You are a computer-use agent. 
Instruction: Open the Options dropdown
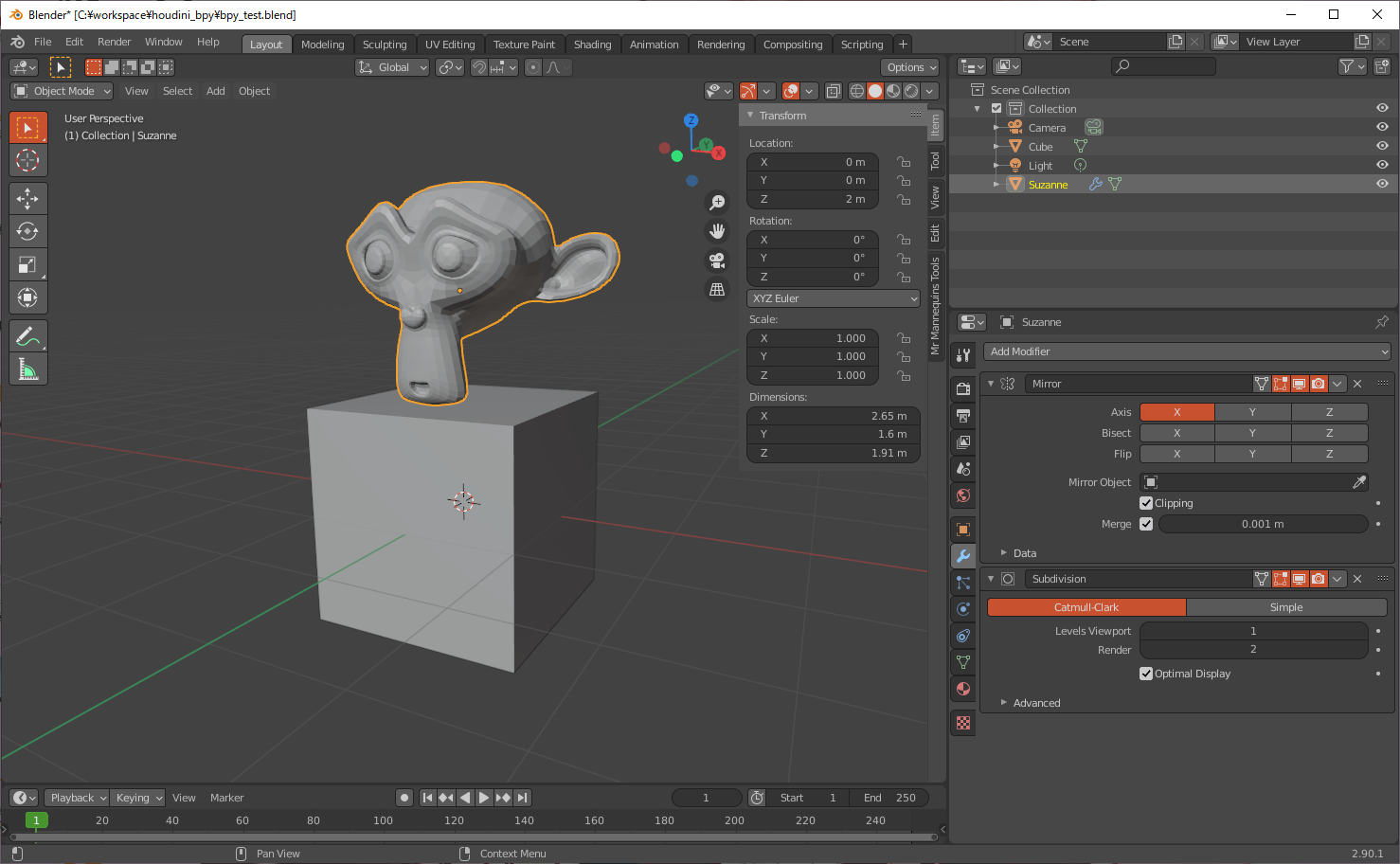point(910,67)
